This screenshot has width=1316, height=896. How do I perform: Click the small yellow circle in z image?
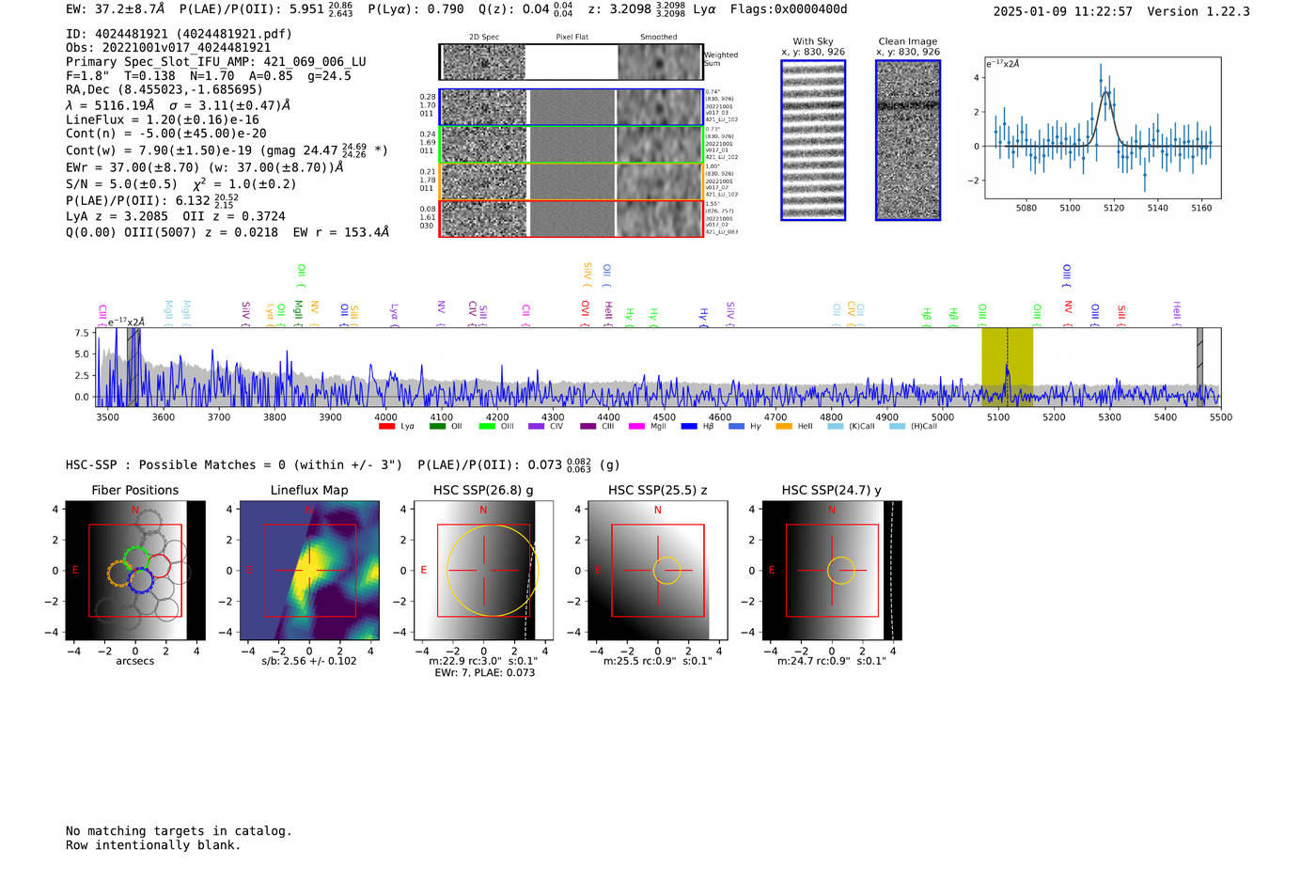point(666,571)
